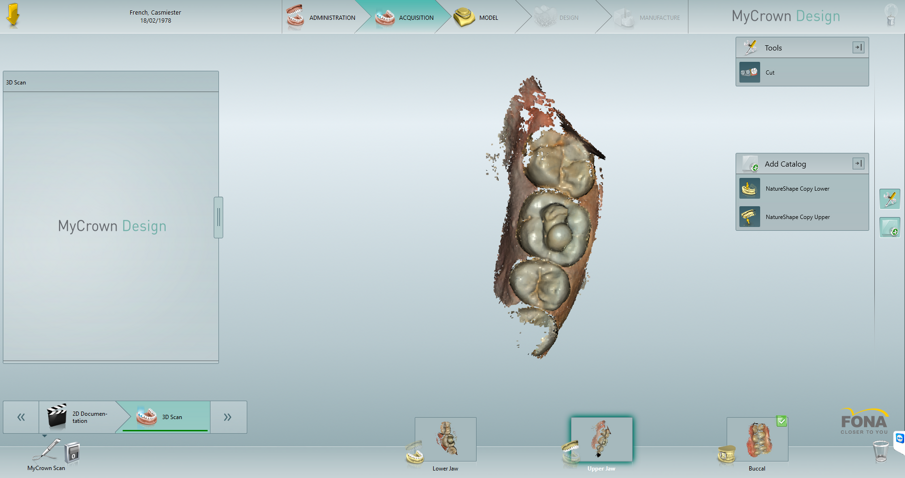Select the Lower Jaw scan thumbnail
Viewport: 905px width, 478px height.
tap(445, 440)
